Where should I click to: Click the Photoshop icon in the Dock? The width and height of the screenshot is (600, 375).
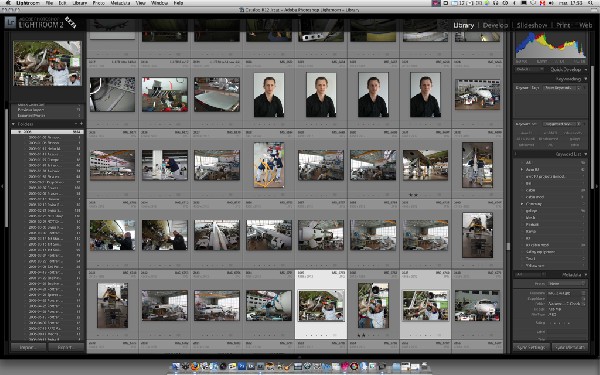242,367
